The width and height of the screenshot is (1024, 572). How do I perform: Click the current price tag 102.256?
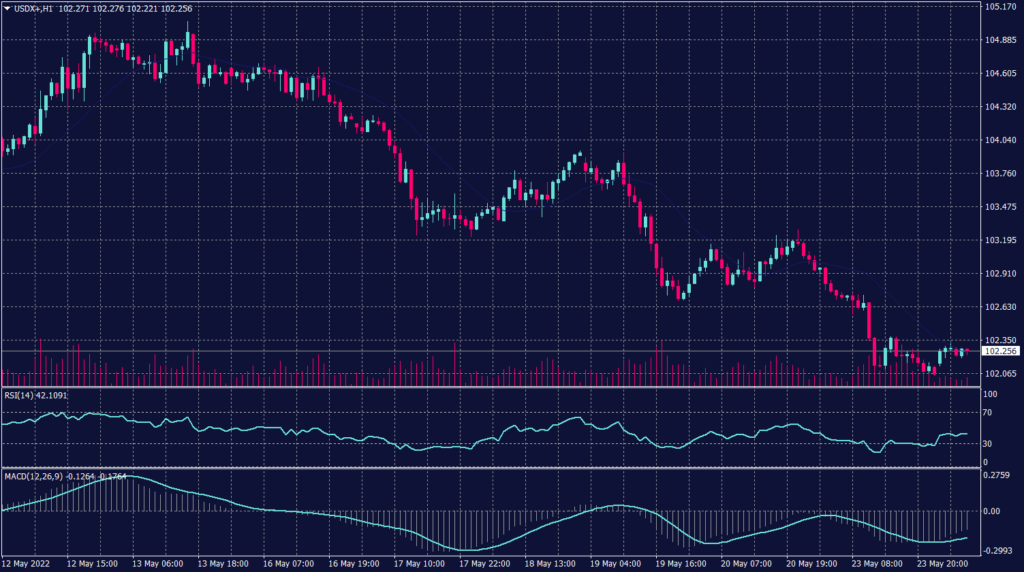pyautogui.click(x=1001, y=352)
